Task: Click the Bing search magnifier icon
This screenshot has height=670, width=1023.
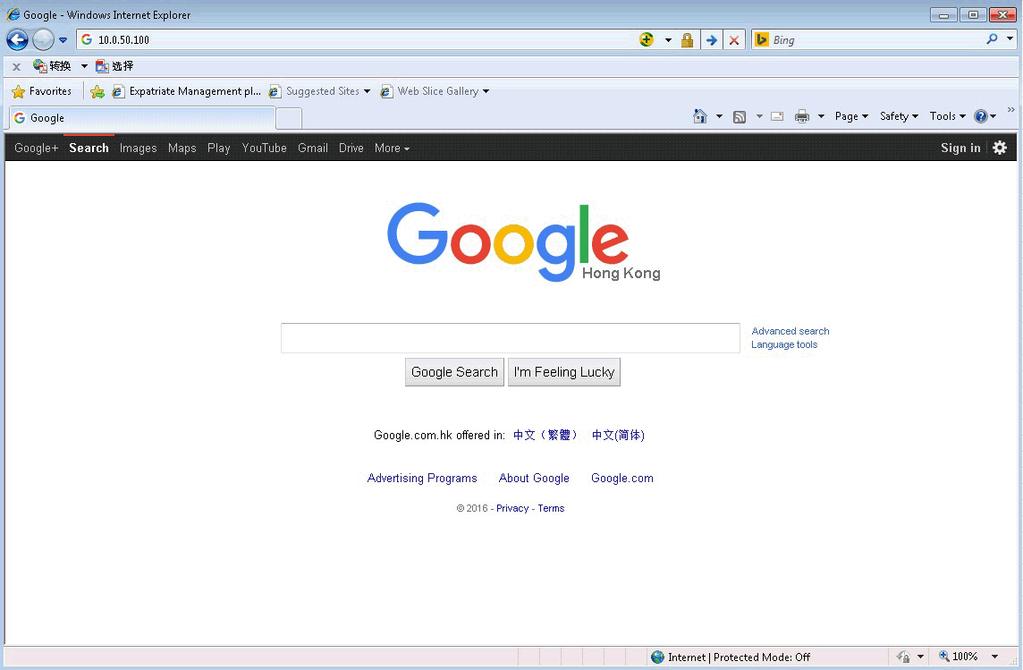Action: [992, 39]
